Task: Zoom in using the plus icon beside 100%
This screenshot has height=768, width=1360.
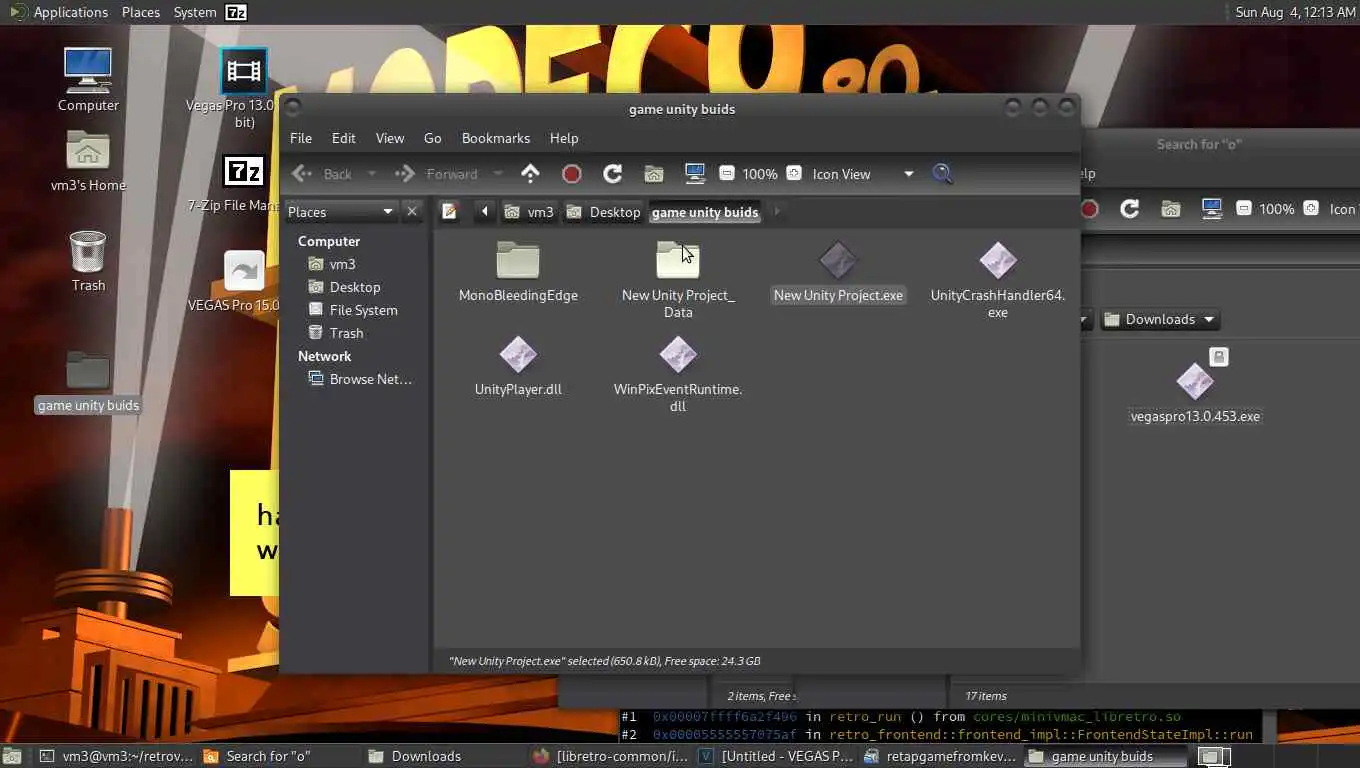Action: [x=793, y=173]
